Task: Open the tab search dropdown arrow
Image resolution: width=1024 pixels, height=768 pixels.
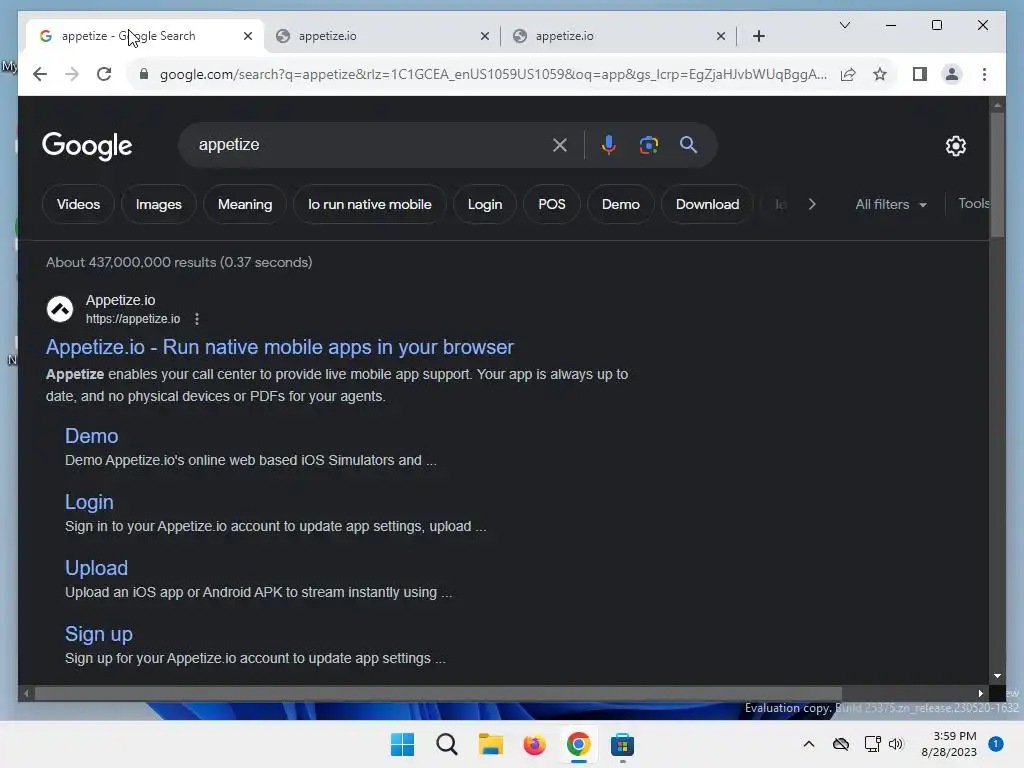Action: coord(844,25)
